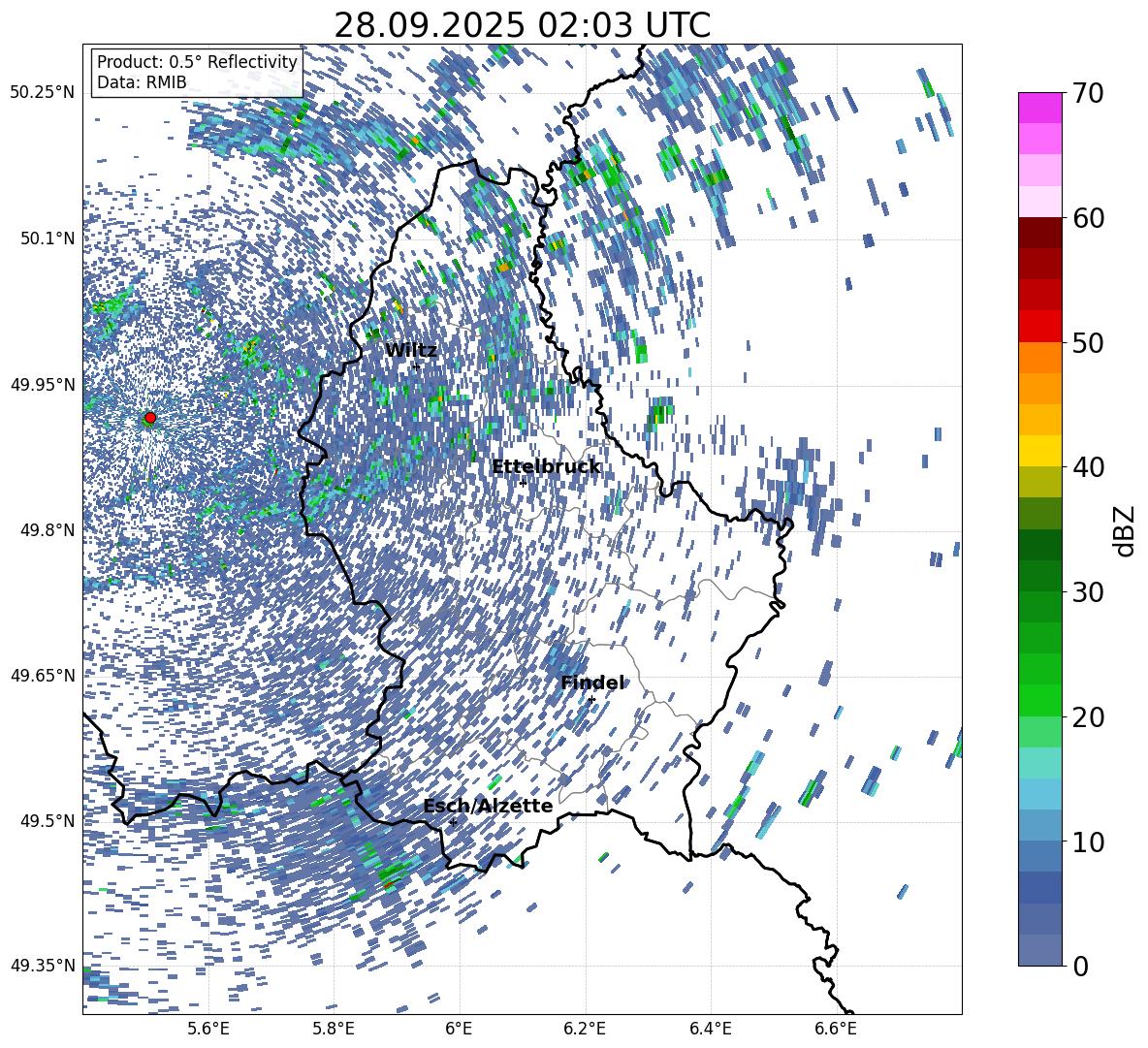Click the Wiltz location cross marker

[416, 365]
